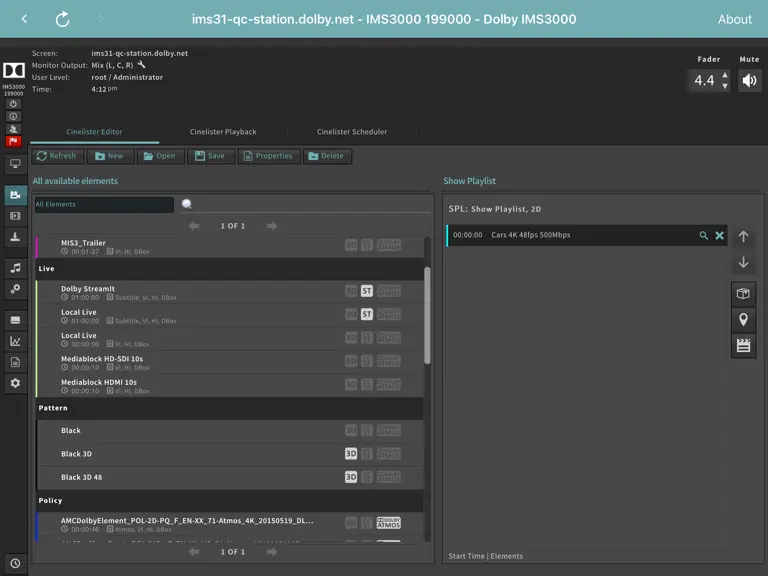Select the Black 3D 48 element
768x576 pixels.
click(x=230, y=478)
